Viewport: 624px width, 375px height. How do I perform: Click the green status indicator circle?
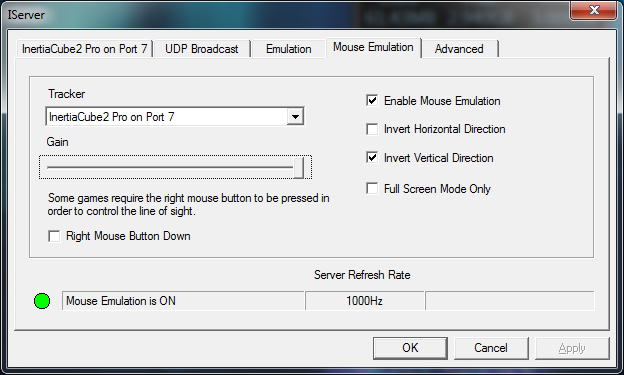(x=42, y=301)
